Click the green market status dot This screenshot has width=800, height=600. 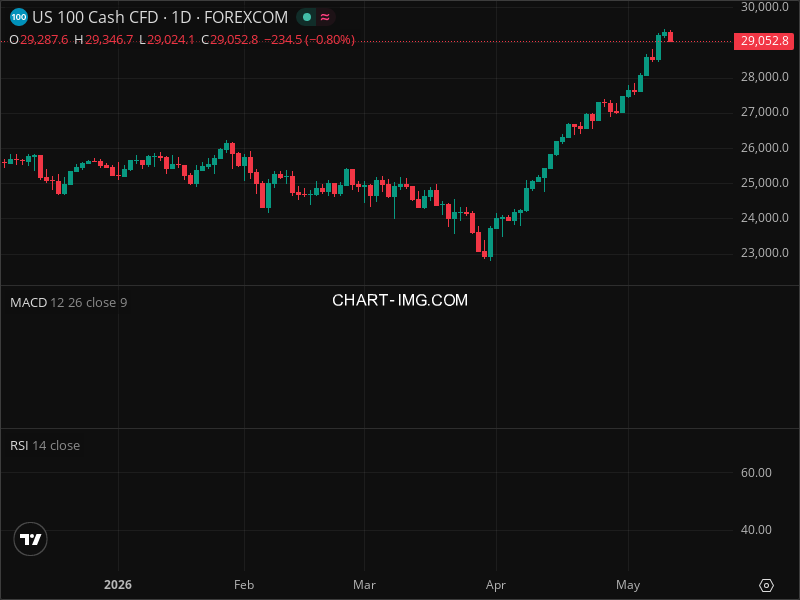[x=307, y=17]
